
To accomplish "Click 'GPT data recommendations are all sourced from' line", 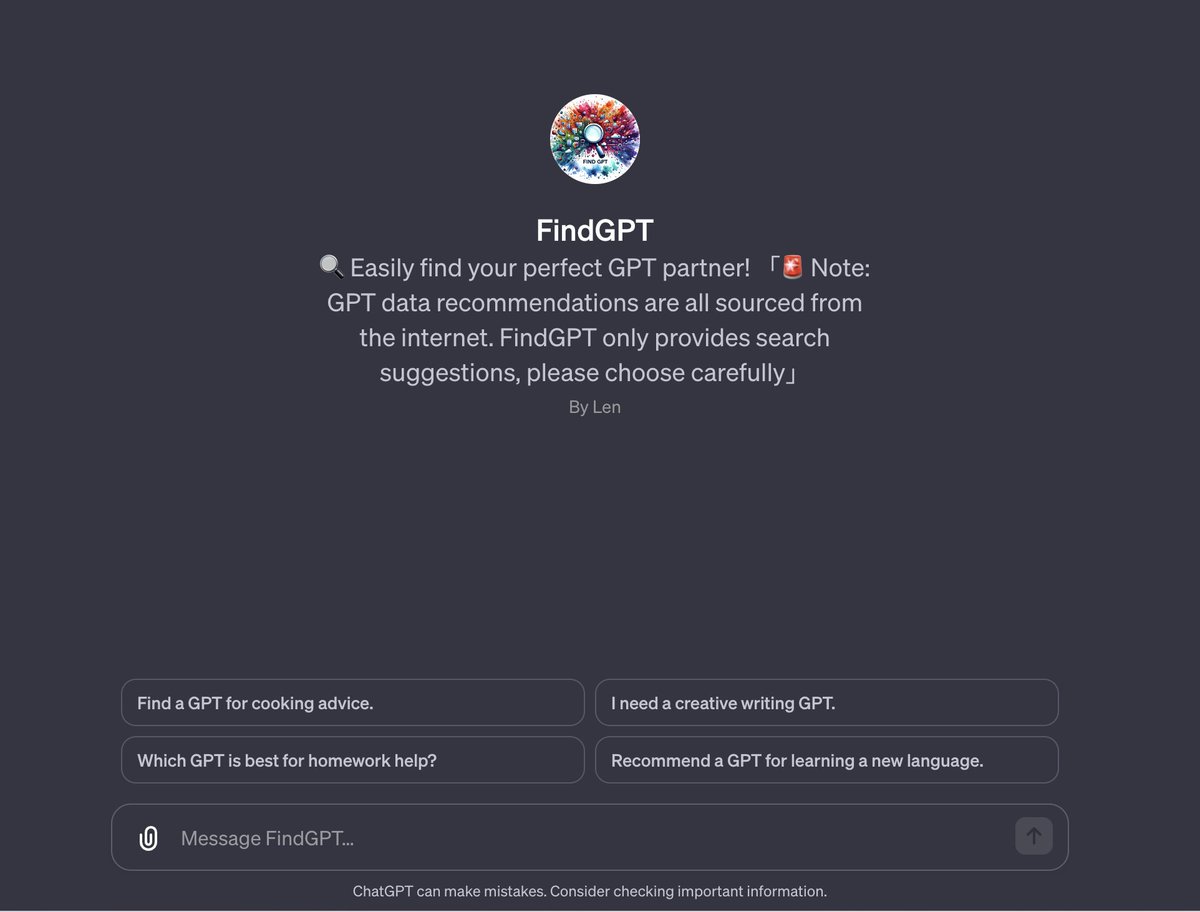I will click(595, 302).
